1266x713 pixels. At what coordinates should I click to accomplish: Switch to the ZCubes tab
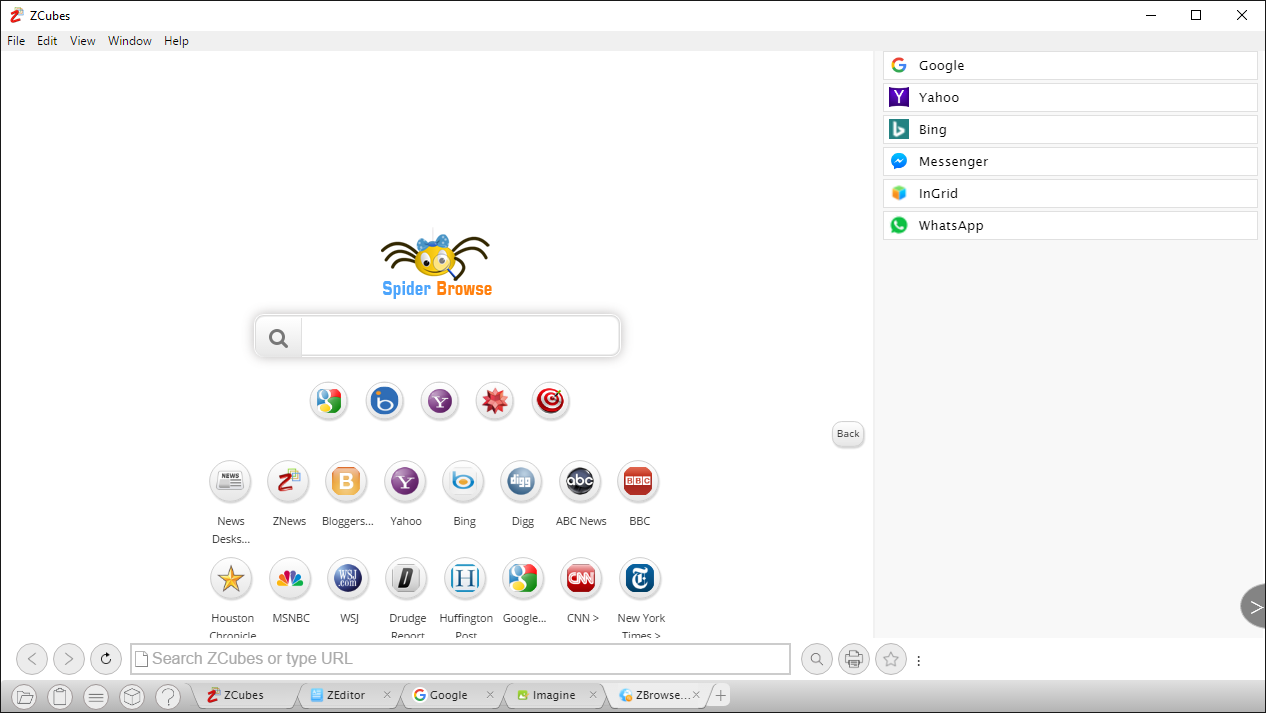pyautogui.click(x=244, y=695)
